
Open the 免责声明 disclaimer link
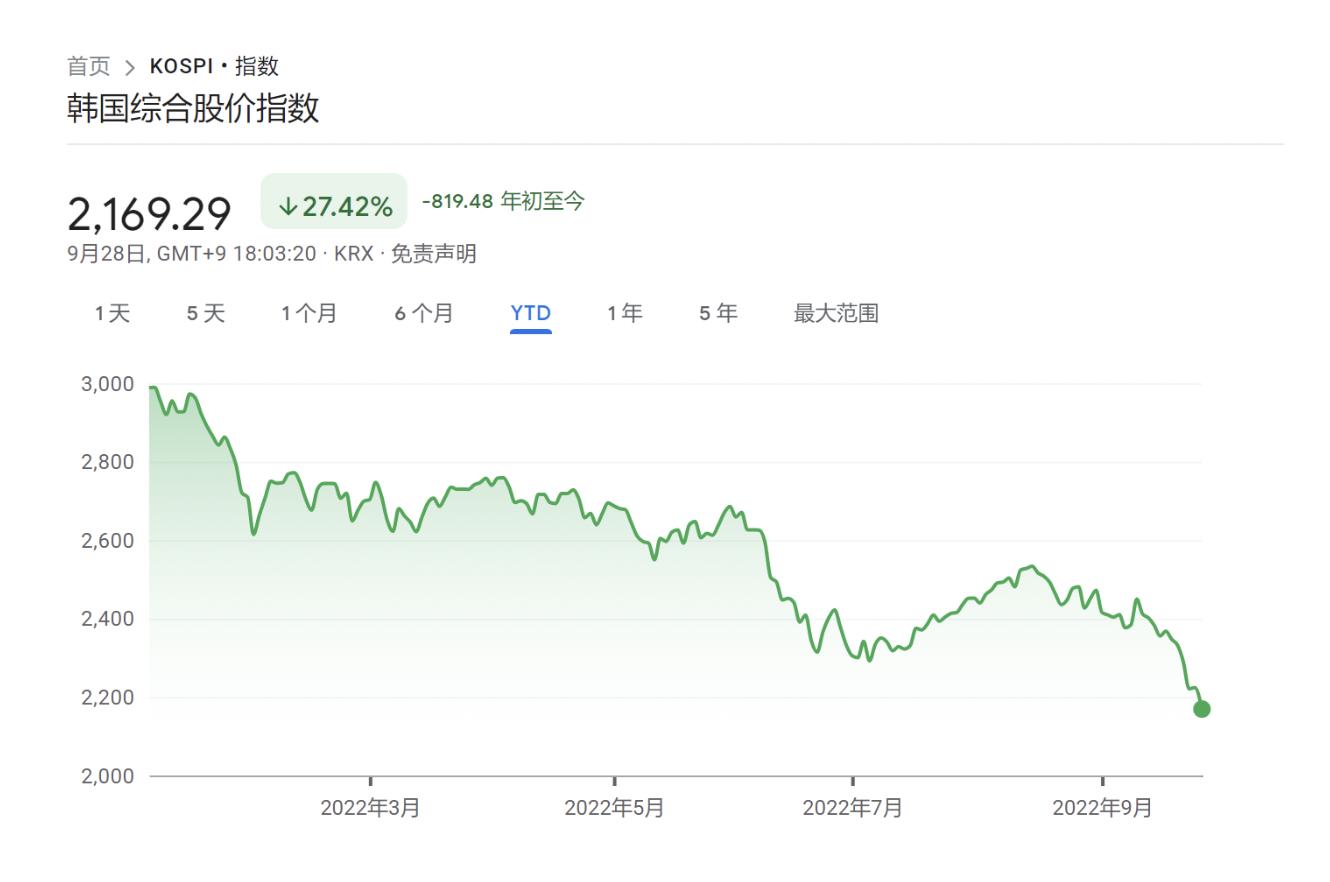[433, 254]
